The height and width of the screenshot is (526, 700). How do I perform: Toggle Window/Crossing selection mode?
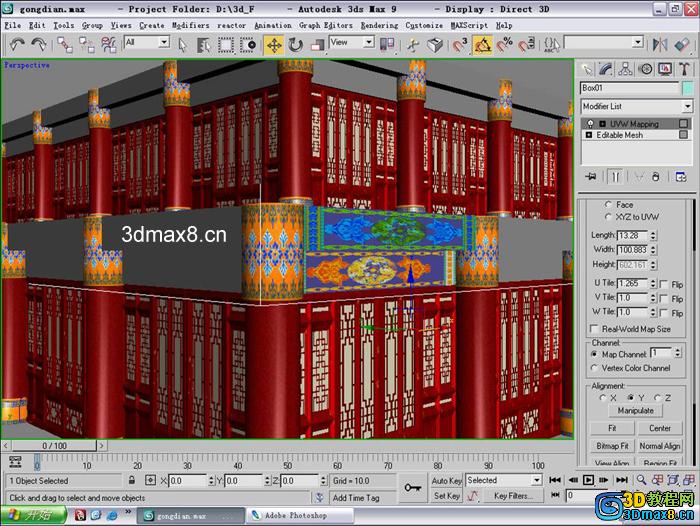[x=247, y=45]
